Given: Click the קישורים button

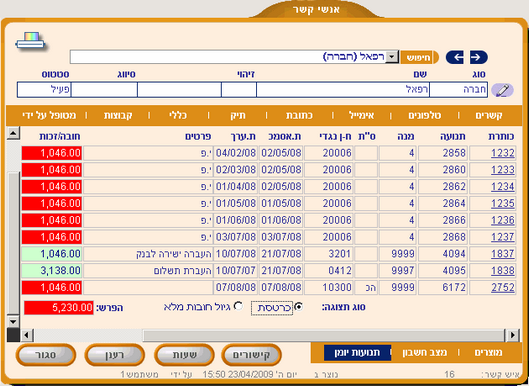Looking at the screenshot, I should coord(251,355).
